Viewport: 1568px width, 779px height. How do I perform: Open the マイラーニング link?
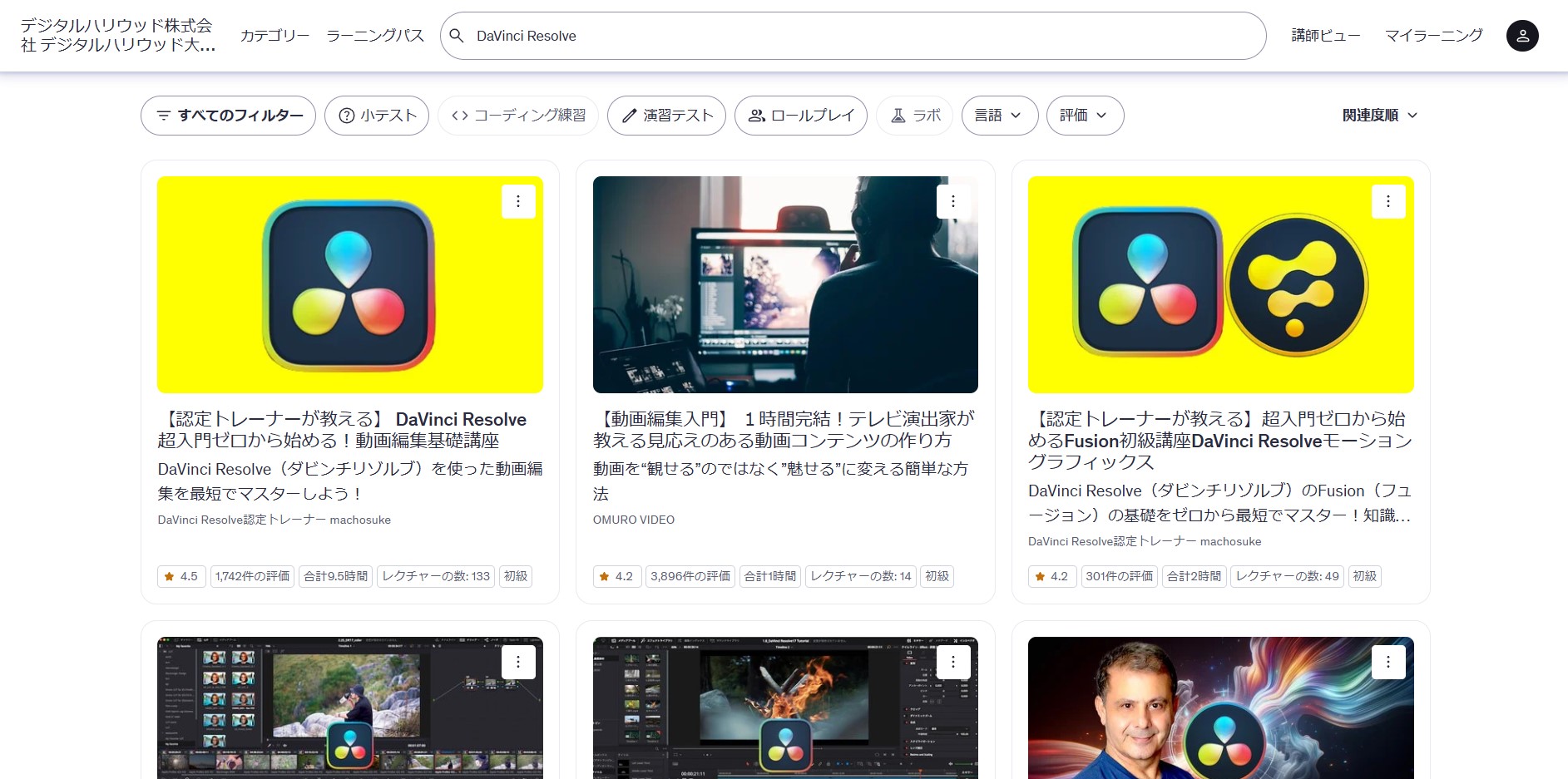[1433, 36]
